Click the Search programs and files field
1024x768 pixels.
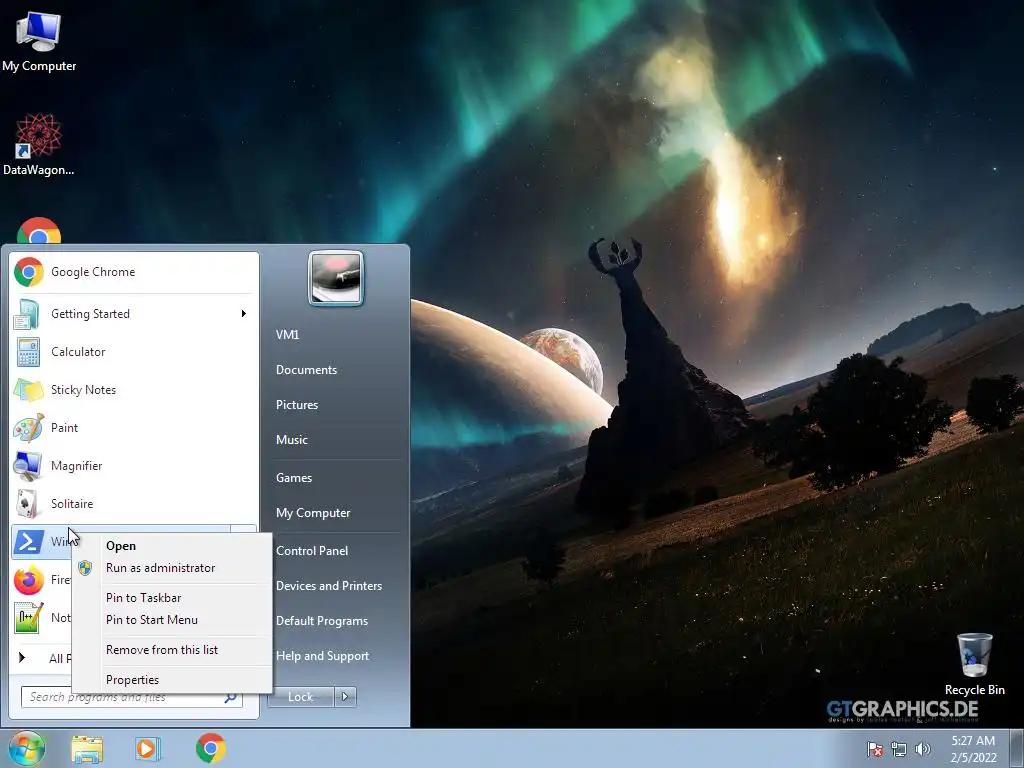click(x=131, y=697)
